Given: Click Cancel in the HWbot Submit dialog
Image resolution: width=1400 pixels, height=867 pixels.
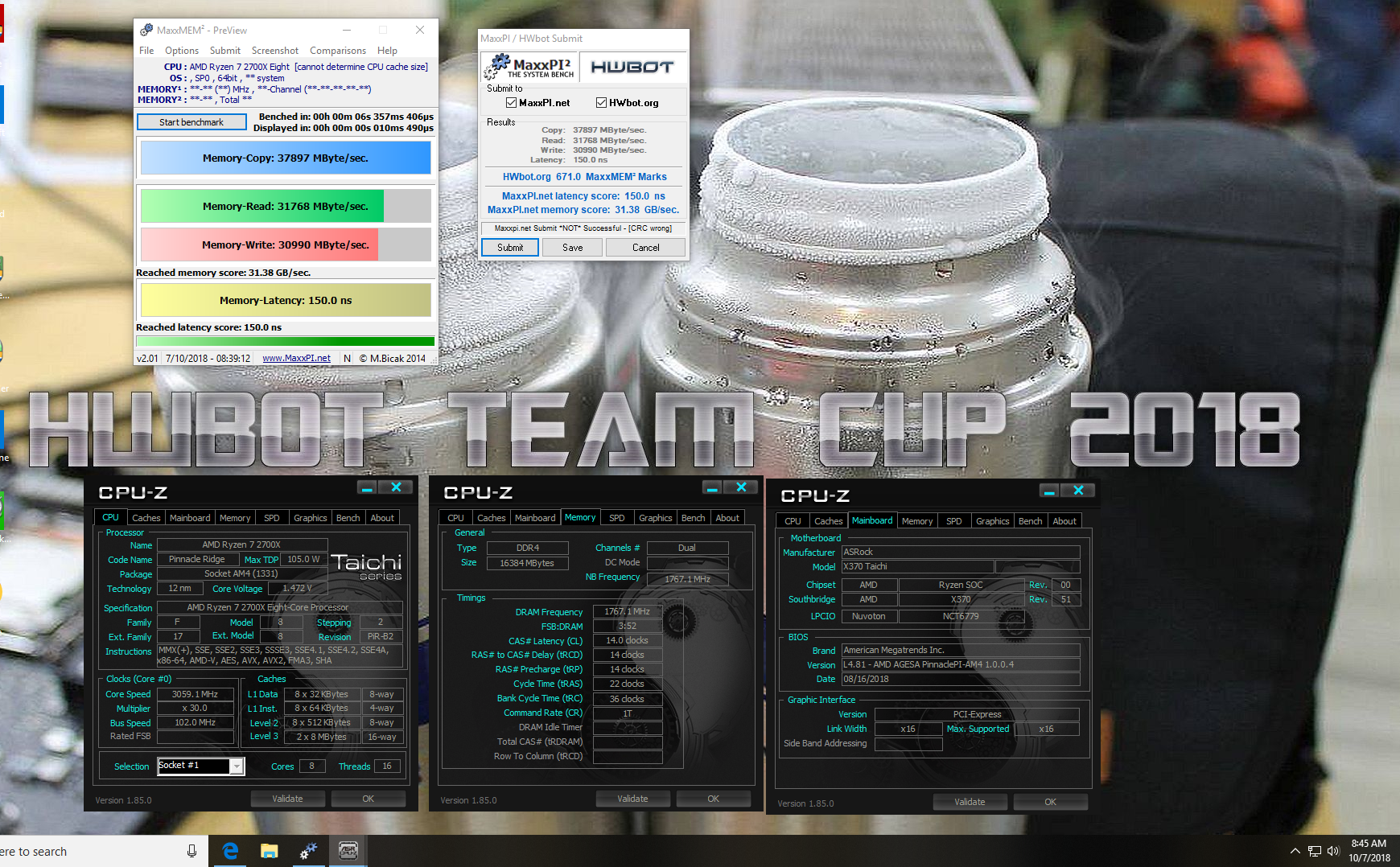Looking at the screenshot, I should pyautogui.click(x=646, y=248).
